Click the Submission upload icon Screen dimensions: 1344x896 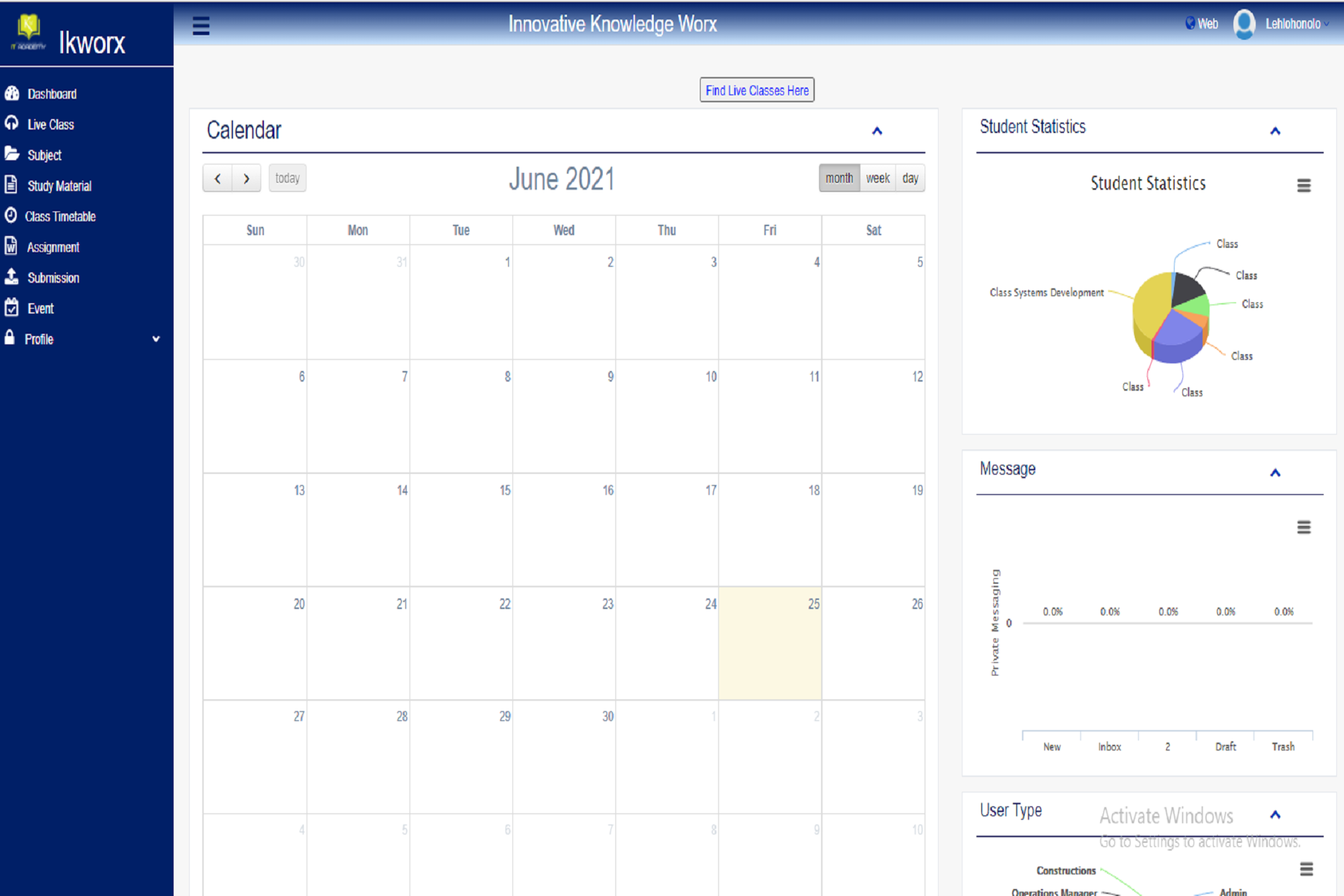click(12, 277)
